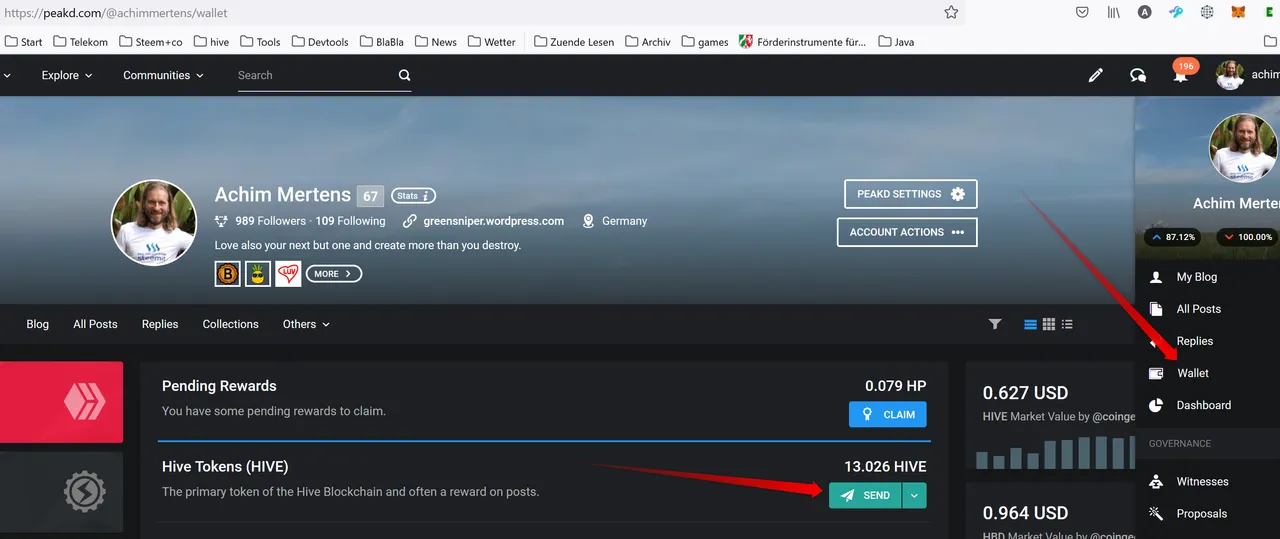Viewport: 1280px width, 539px height.
Task: Open Witnesses in governance menu
Action: click(1202, 481)
